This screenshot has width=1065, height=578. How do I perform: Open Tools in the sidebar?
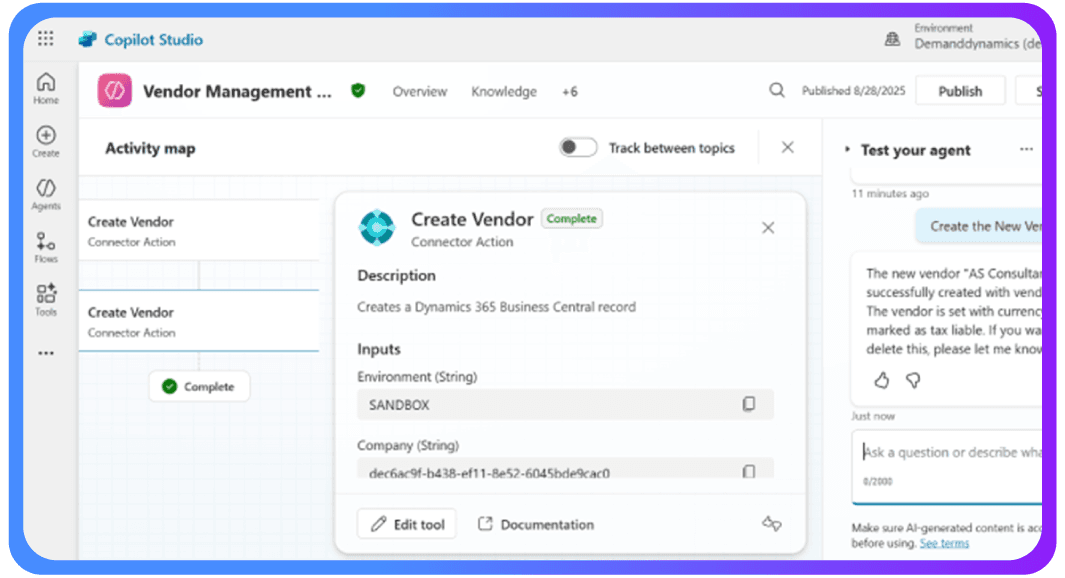pyautogui.click(x=46, y=300)
